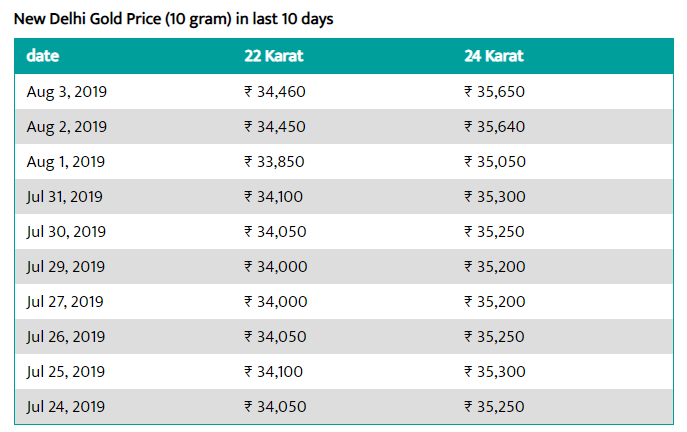Click the date column header
This screenshot has height=432, width=687.
coord(42,56)
